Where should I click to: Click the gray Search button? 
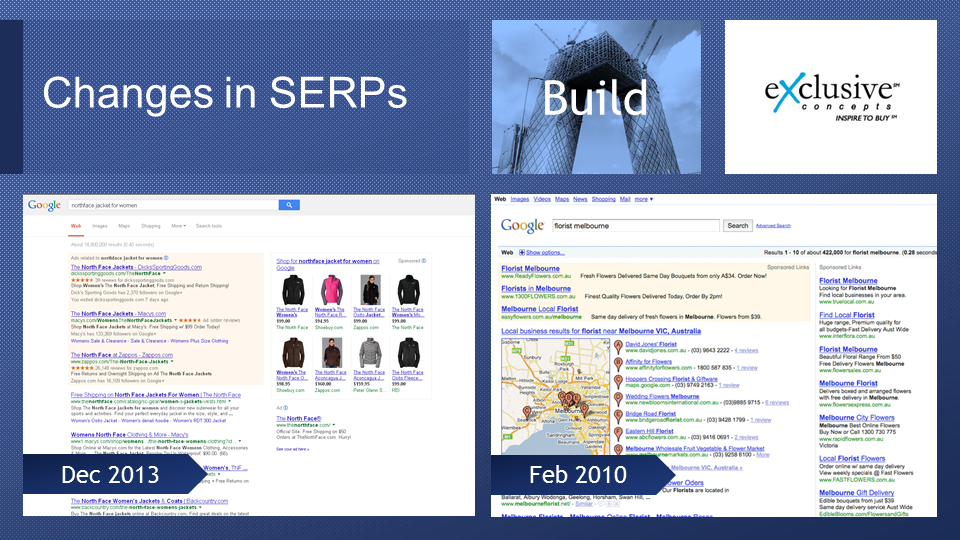click(x=738, y=225)
